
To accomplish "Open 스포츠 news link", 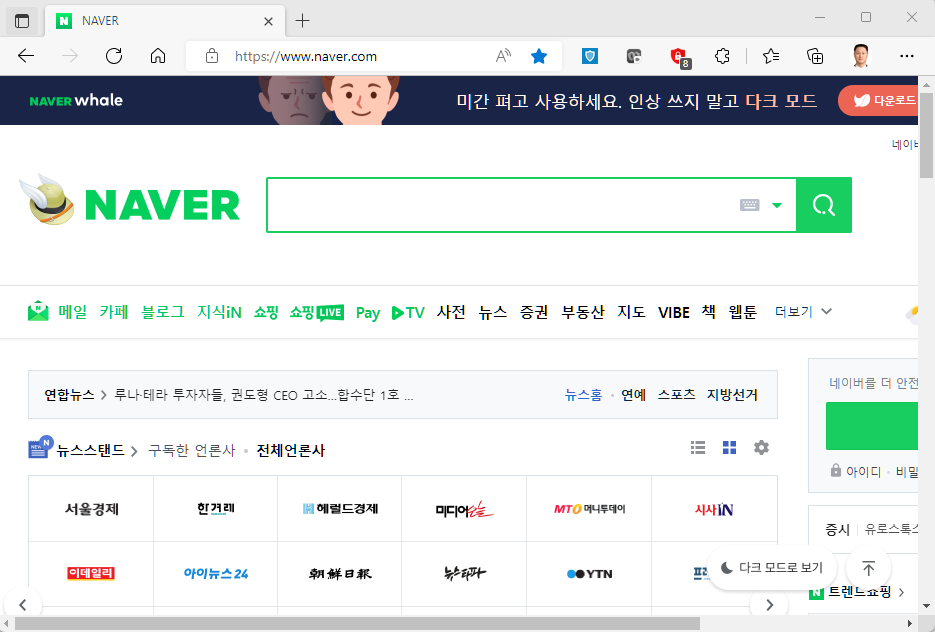I will tap(676, 395).
